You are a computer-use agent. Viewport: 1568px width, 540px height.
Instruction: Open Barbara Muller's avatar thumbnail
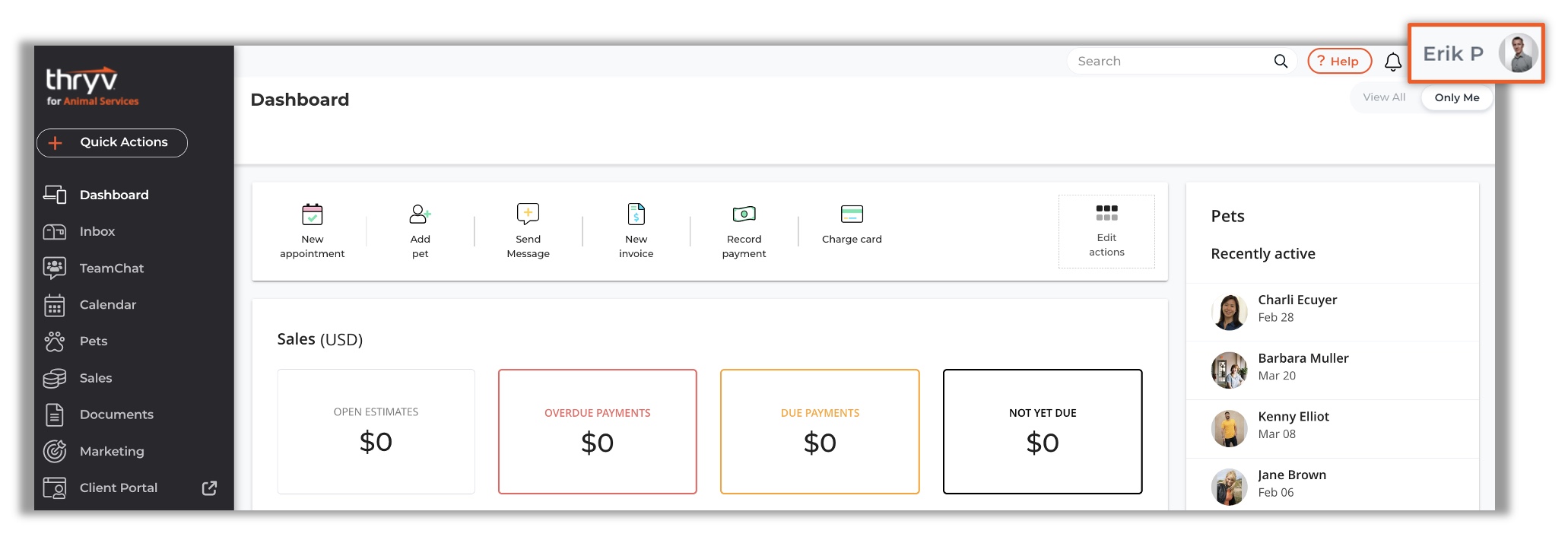coord(1230,370)
